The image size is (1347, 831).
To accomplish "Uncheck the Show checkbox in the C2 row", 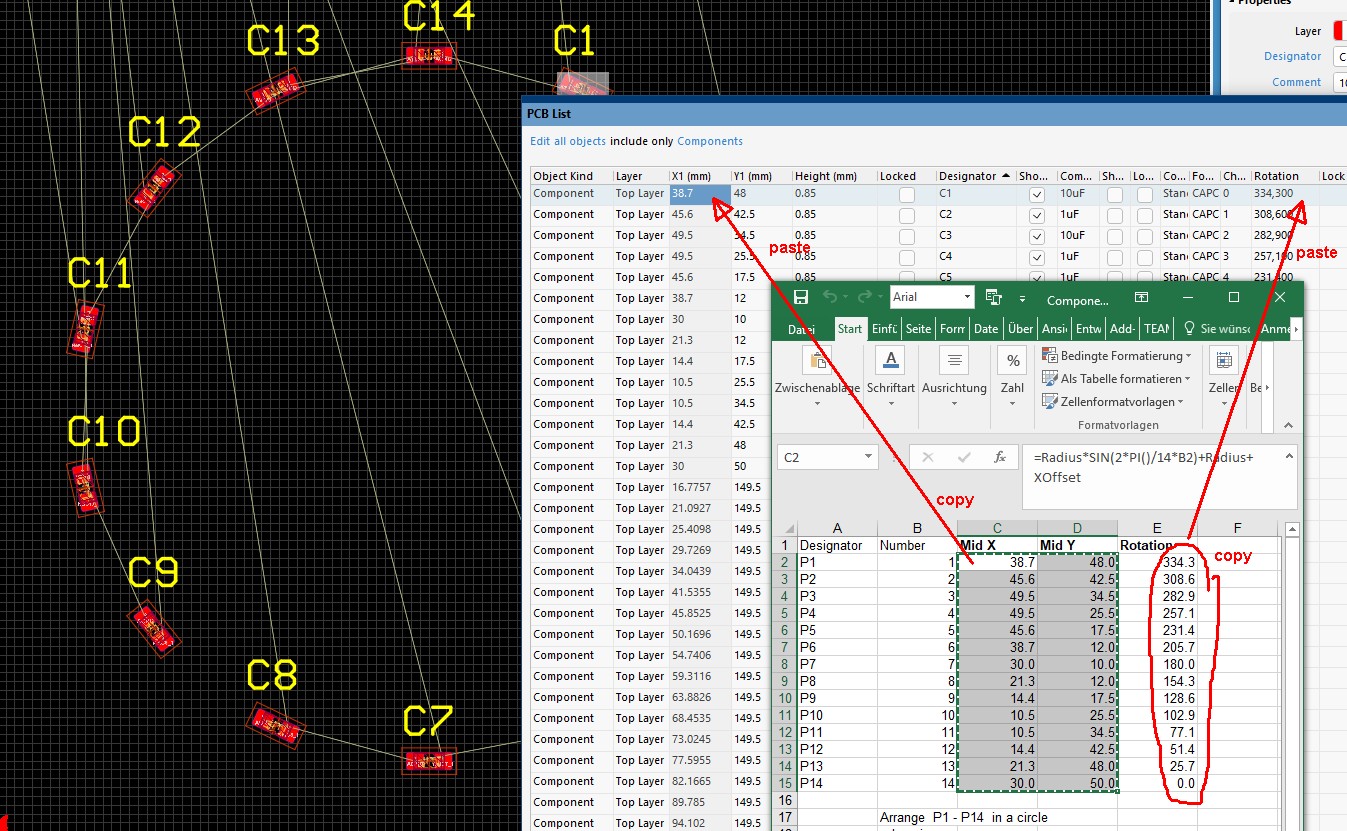I will tap(1037, 215).
